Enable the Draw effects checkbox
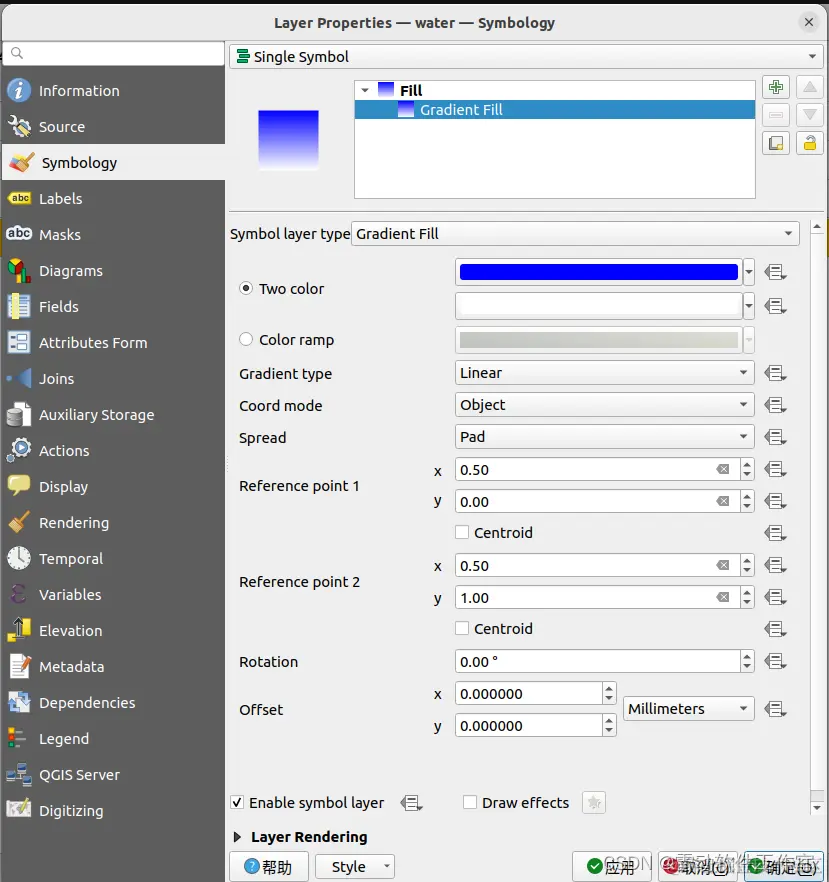 point(470,803)
